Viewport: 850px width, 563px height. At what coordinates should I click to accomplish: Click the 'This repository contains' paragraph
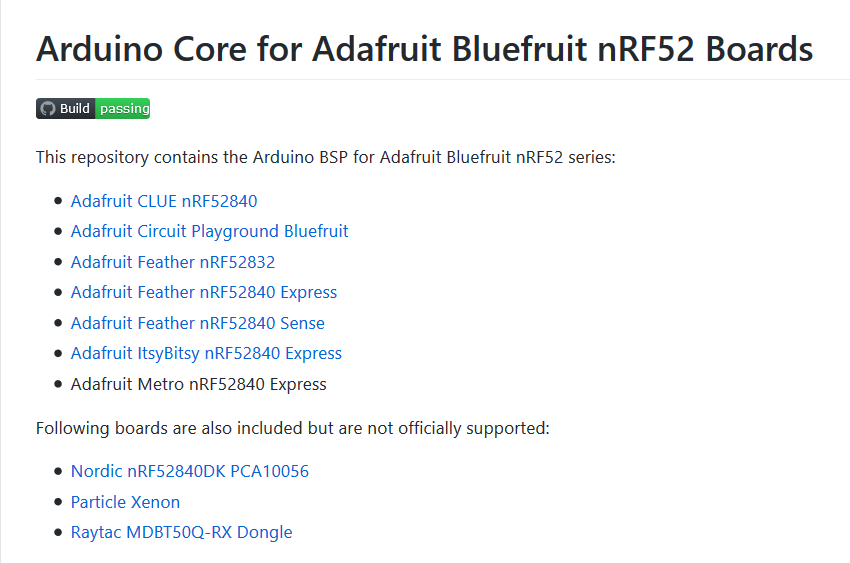[x=325, y=157]
